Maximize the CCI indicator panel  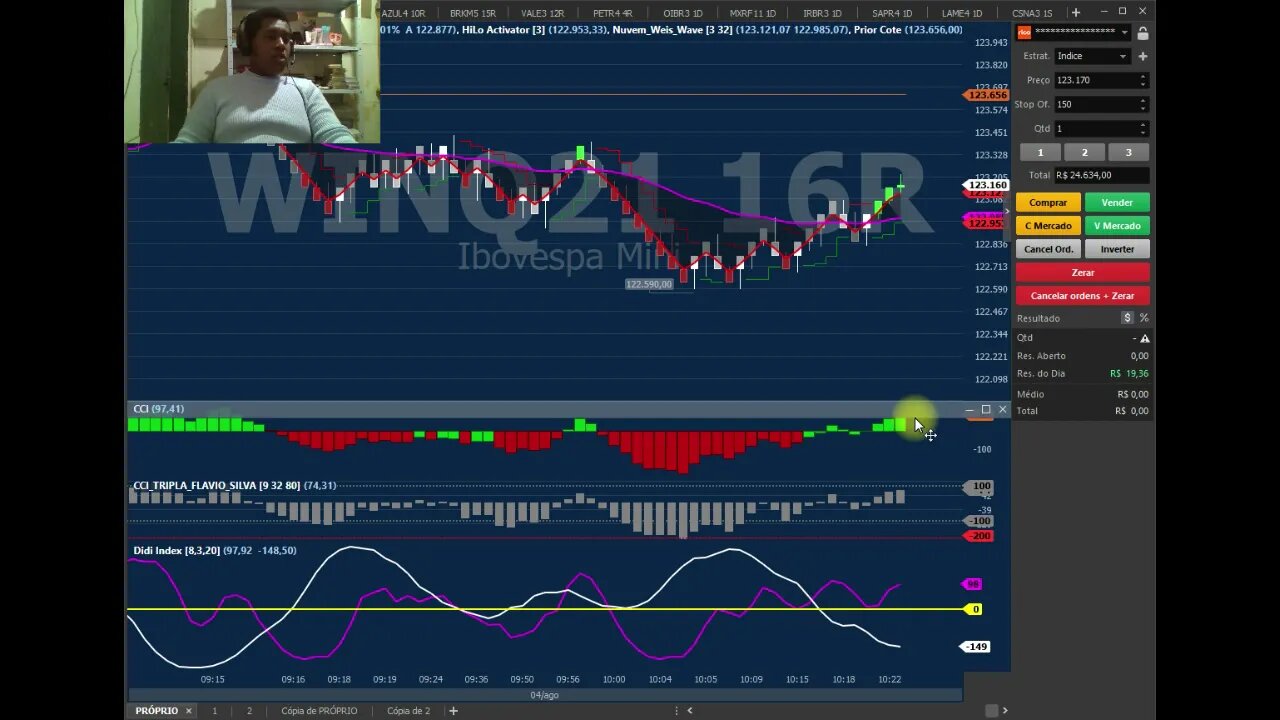[986, 410]
